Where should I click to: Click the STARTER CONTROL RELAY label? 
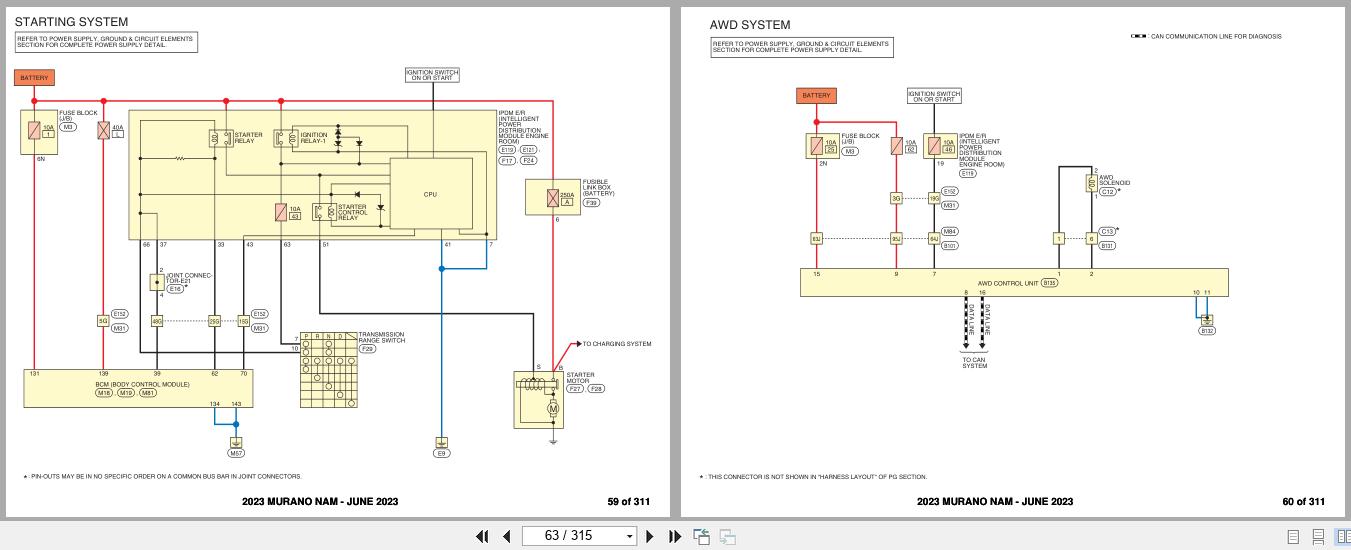351,211
